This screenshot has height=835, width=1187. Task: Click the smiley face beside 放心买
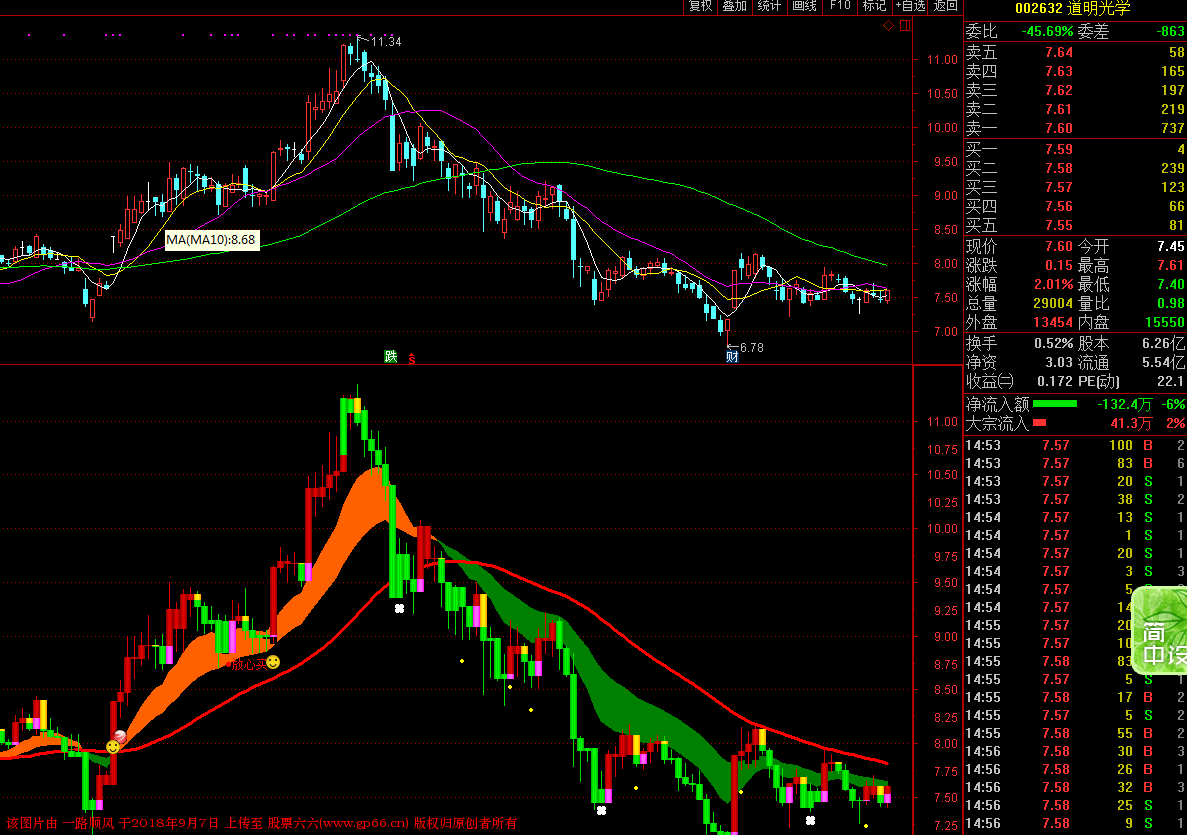(x=272, y=662)
